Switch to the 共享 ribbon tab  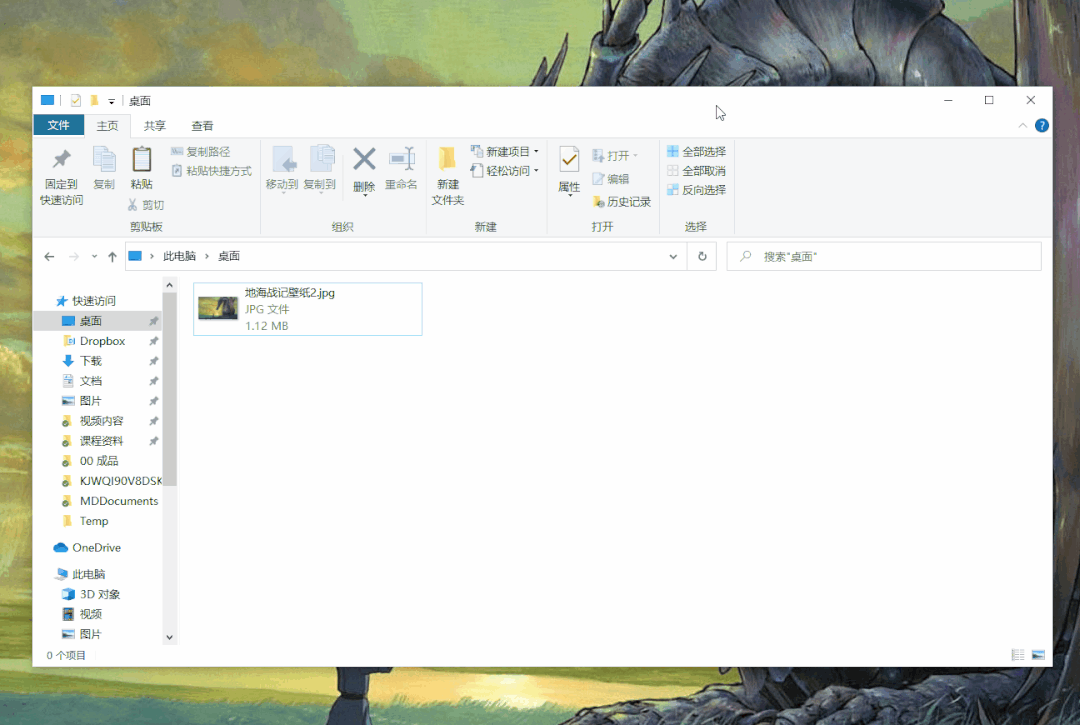coord(155,125)
